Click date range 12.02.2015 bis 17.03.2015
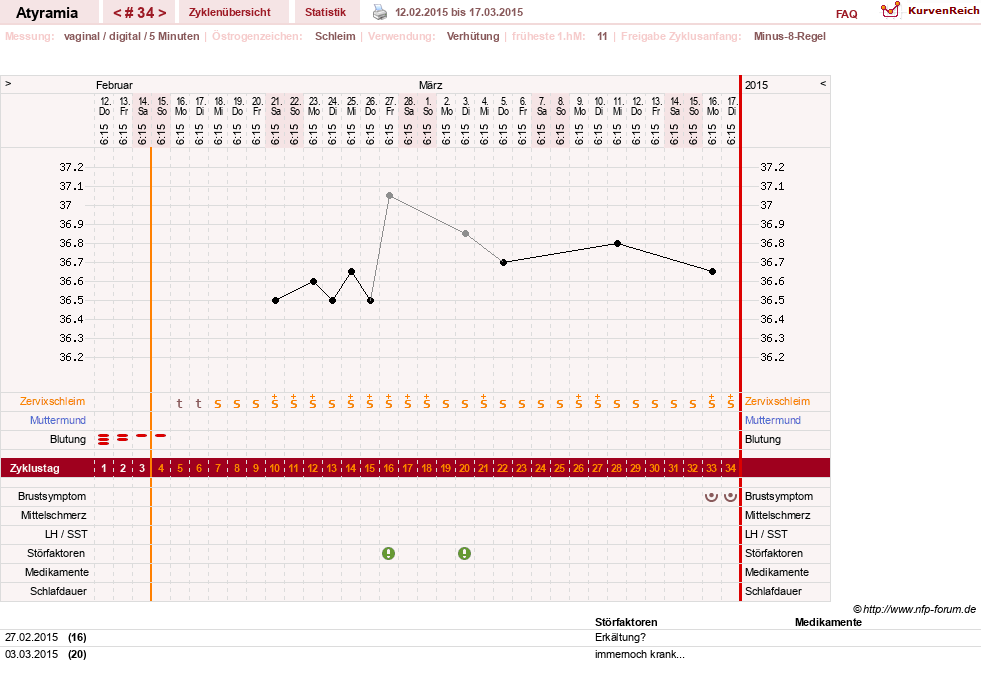 [459, 12]
